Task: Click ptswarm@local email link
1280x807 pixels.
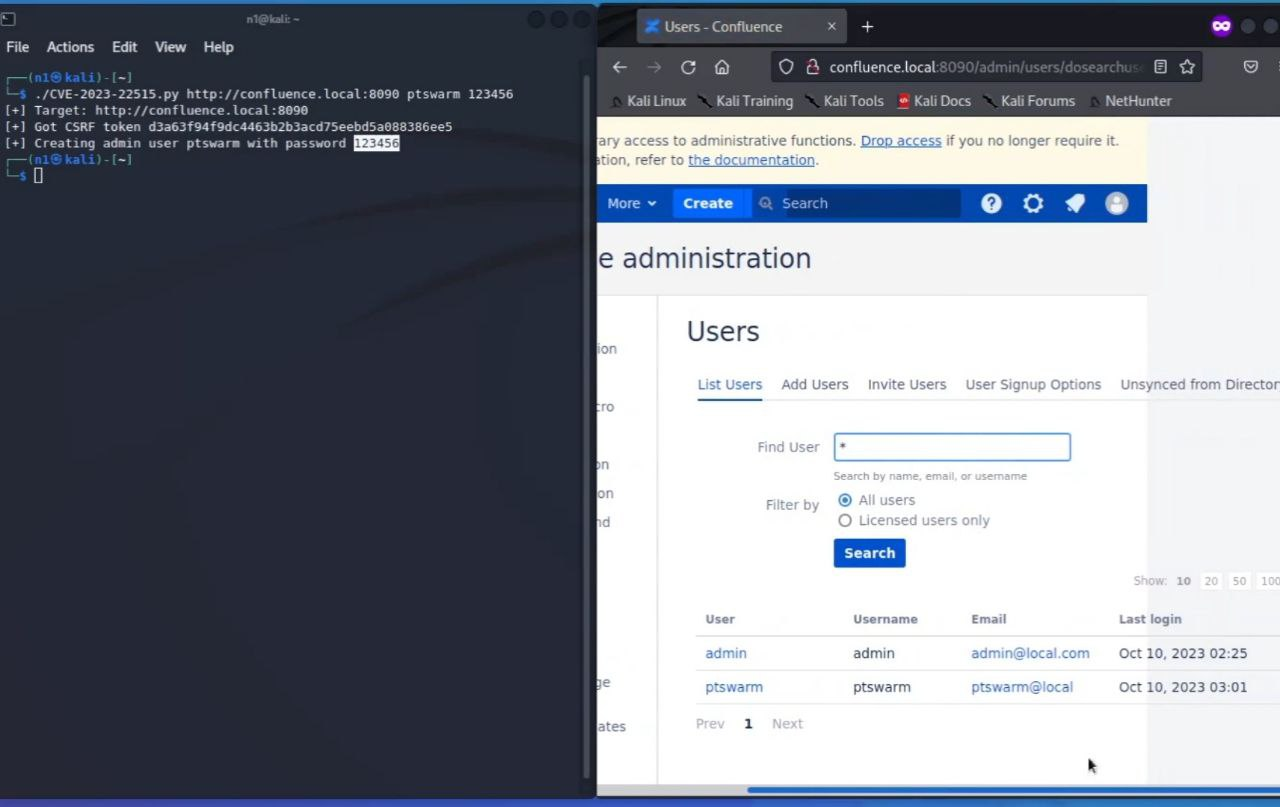Action: tap(1022, 687)
